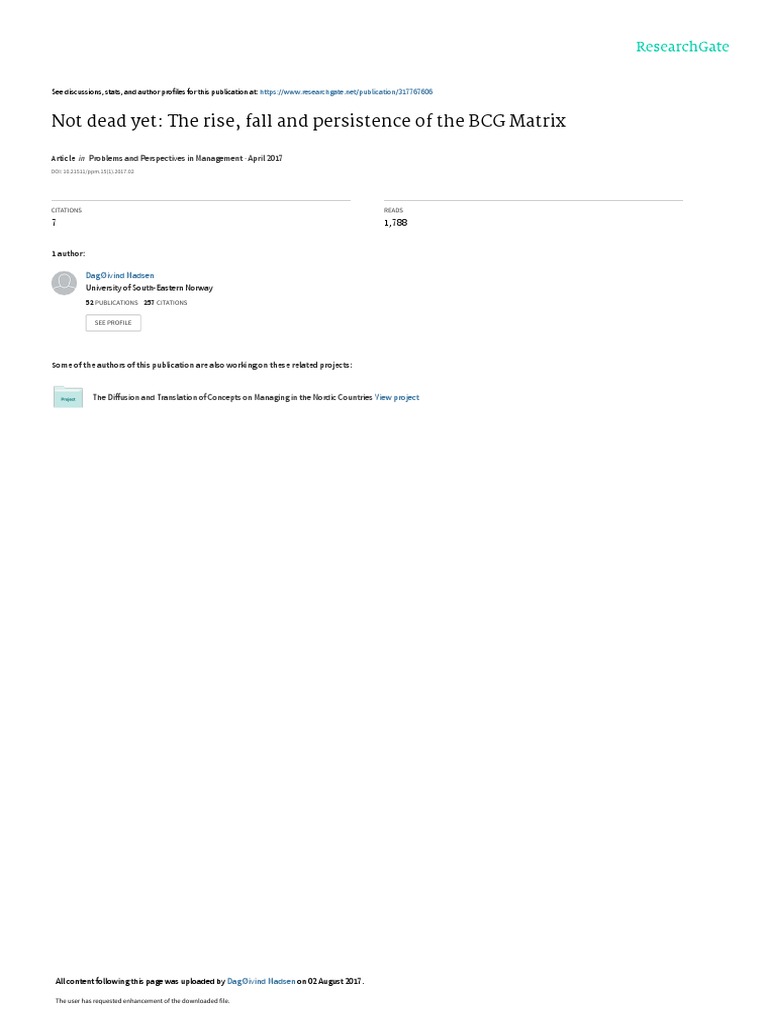Click the 52 publications stat
This screenshot has width=768, height=1024.
point(112,303)
